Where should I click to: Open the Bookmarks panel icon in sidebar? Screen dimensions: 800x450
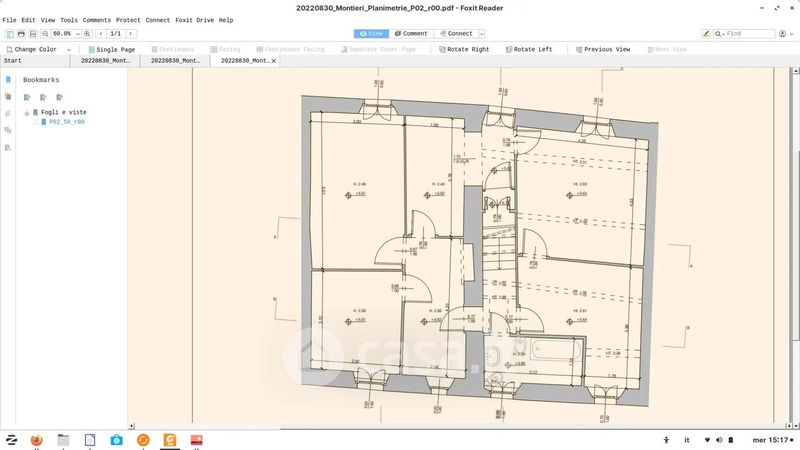tap(8, 80)
